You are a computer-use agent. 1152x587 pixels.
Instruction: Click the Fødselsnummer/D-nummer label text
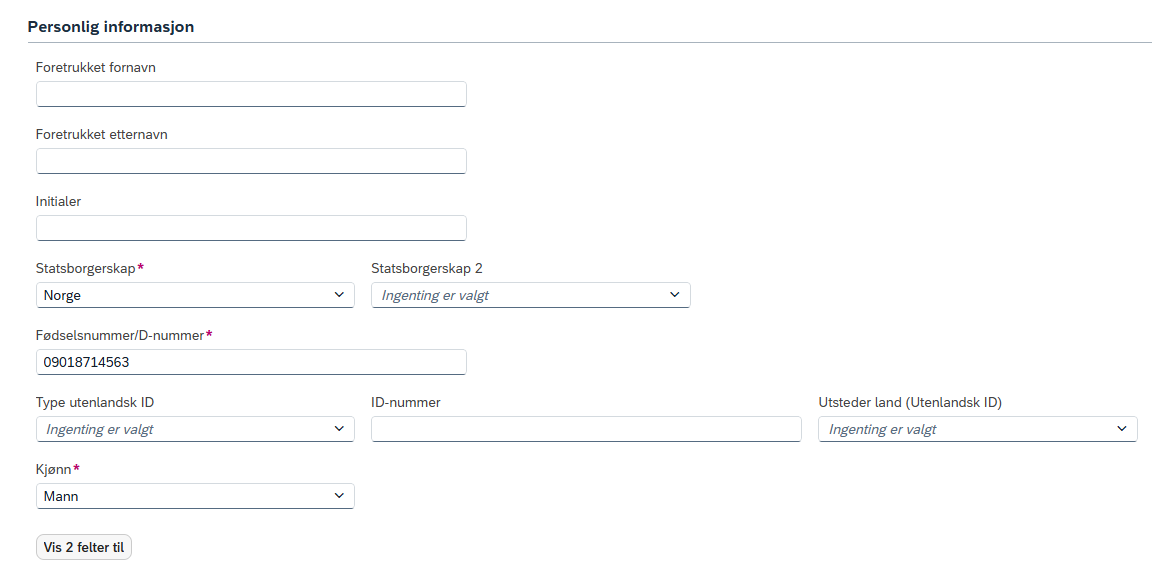(x=120, y=335)
